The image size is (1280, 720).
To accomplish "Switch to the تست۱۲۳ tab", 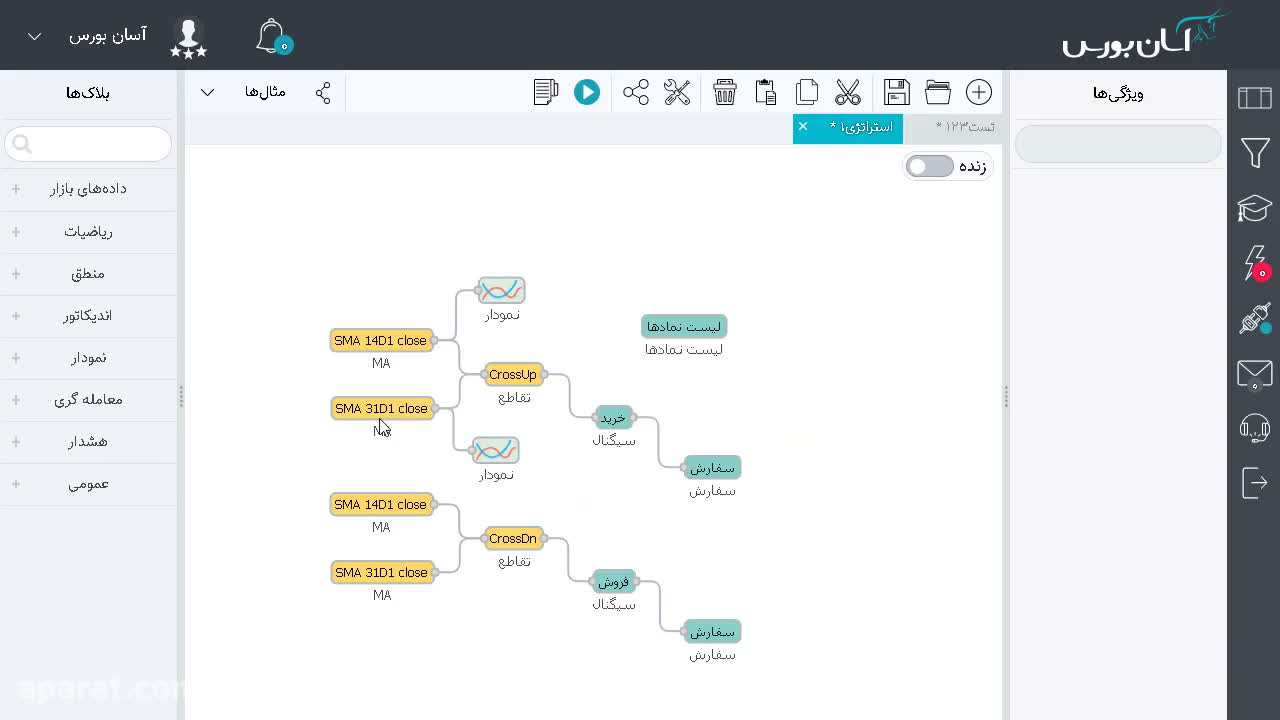I will (962, 127).
